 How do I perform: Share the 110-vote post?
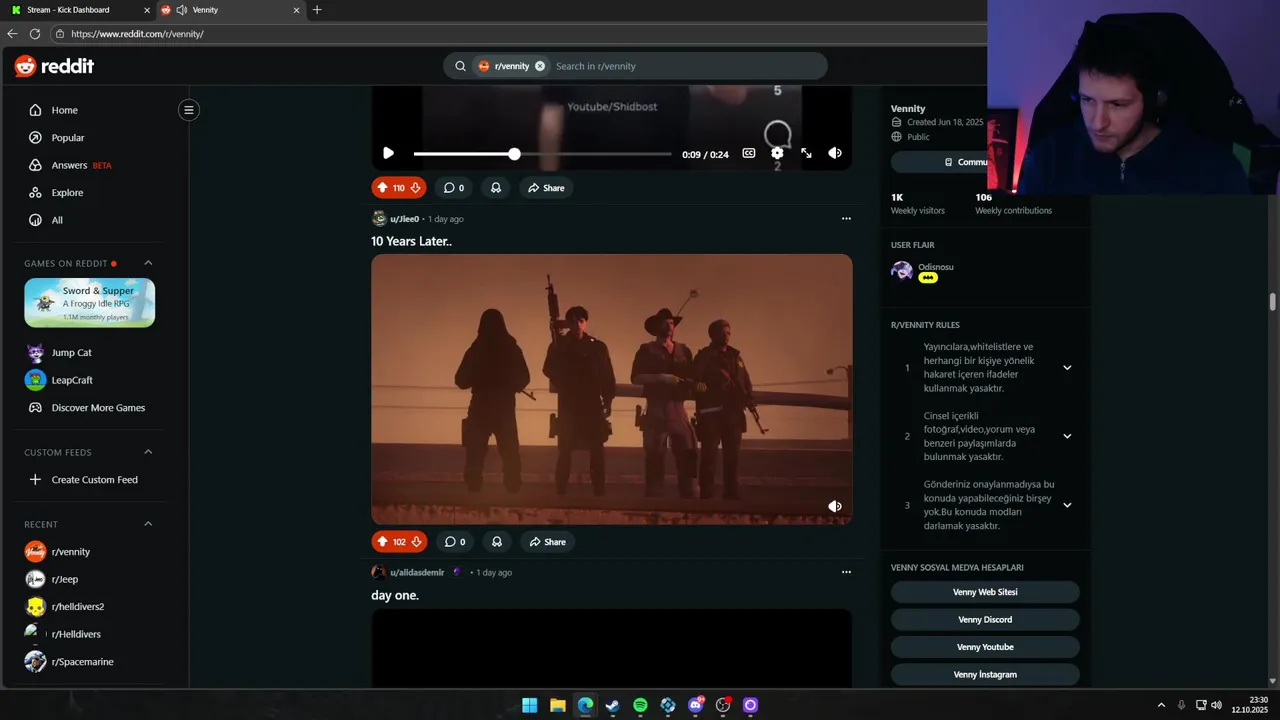546,188
